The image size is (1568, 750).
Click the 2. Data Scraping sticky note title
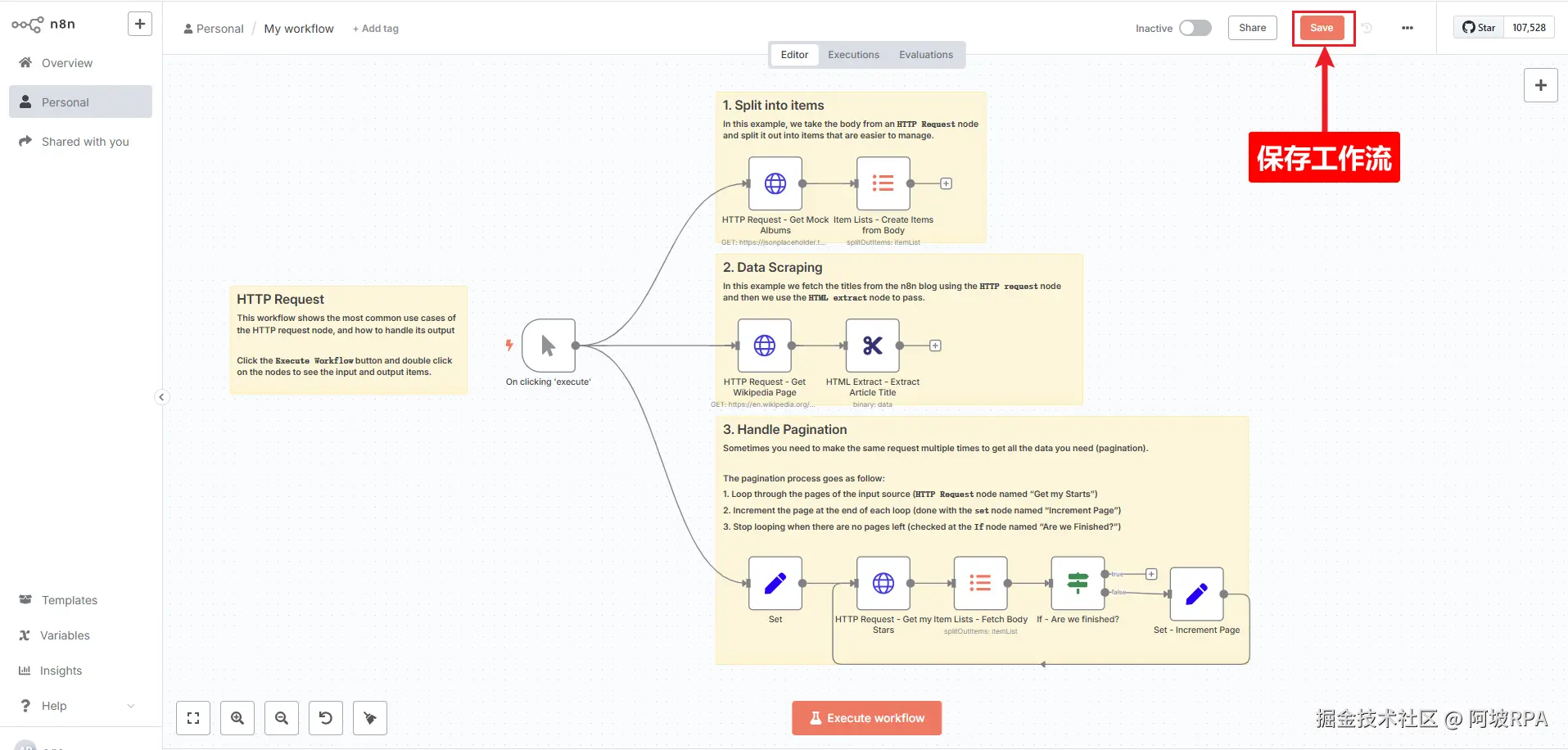(x=772, y=267)
